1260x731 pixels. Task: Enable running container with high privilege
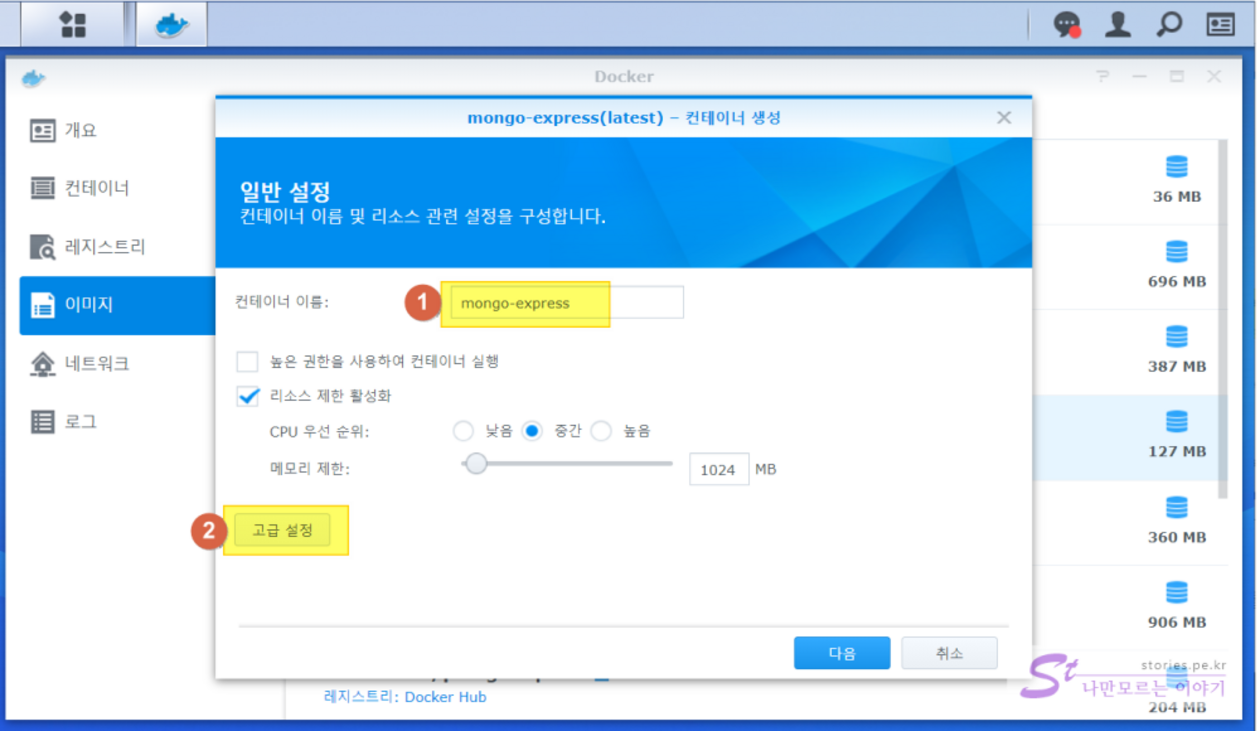247,361
